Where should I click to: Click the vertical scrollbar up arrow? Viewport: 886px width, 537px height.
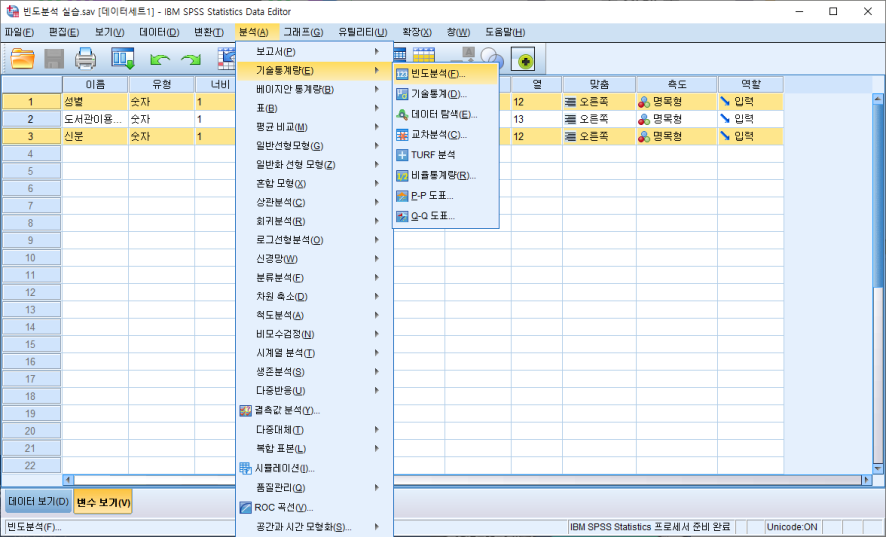point(878,99)
